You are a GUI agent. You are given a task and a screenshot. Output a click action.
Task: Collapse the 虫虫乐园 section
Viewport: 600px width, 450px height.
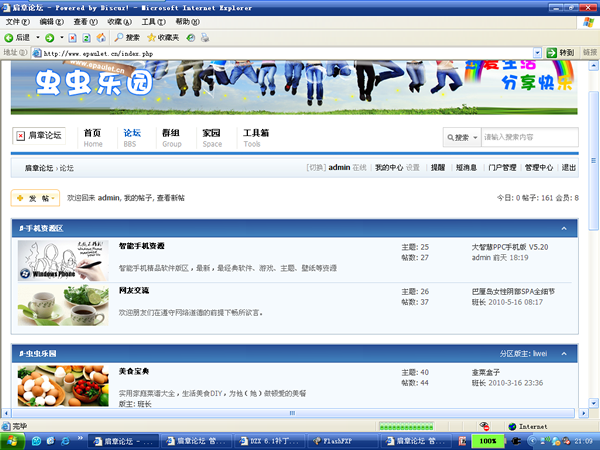(564, 354)
